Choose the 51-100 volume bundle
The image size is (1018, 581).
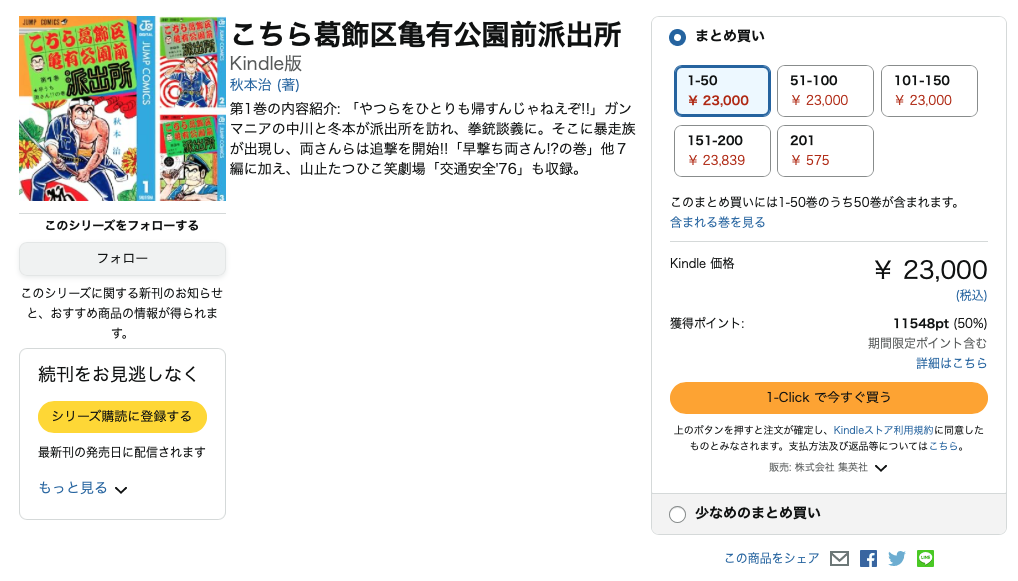(825, 91)
